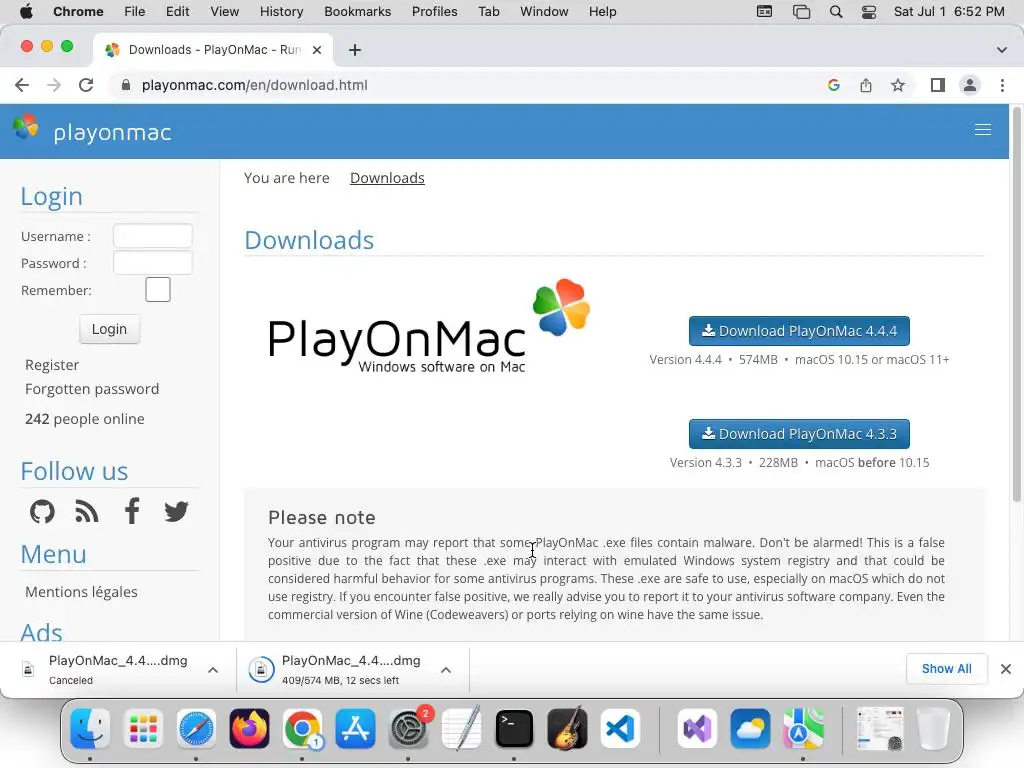Click the share icon in address bar
This screenshot has width=1024, height=768.
[x=865, y=85]
